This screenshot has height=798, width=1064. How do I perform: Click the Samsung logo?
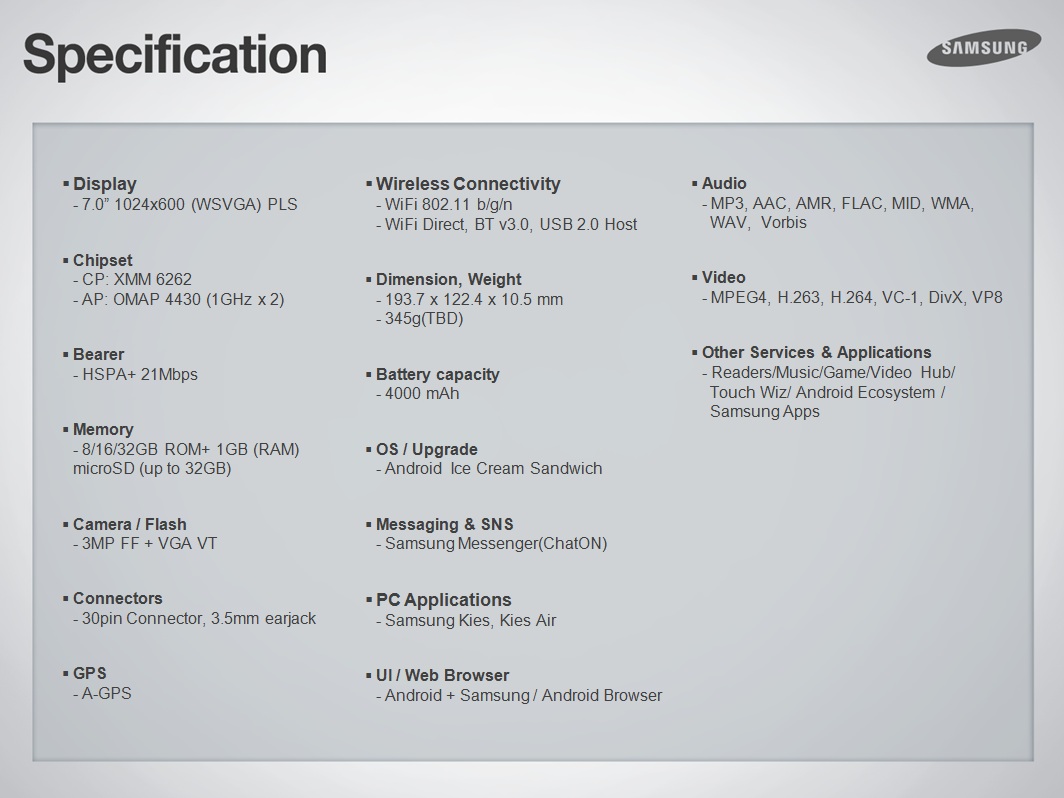click(984, 48)
